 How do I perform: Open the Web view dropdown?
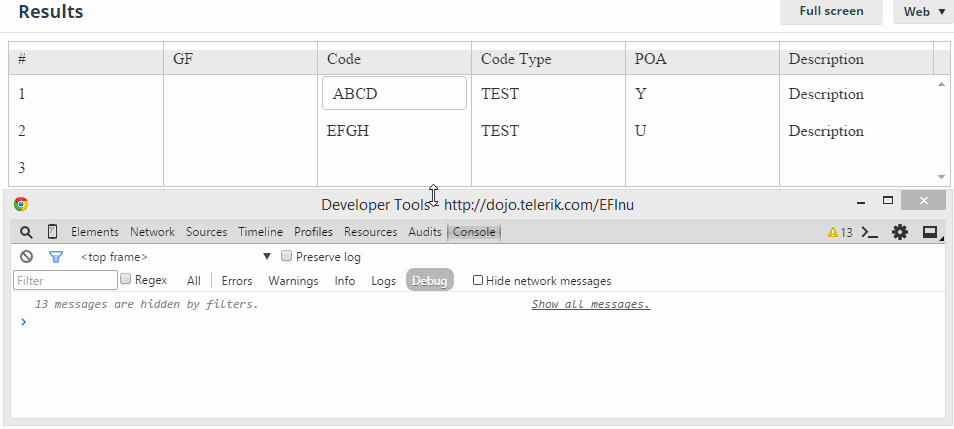[x=923, y=12]
